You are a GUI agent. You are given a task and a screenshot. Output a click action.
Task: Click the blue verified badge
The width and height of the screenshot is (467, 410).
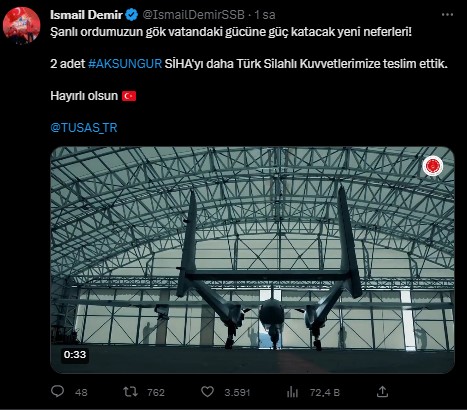click(132, 15)
